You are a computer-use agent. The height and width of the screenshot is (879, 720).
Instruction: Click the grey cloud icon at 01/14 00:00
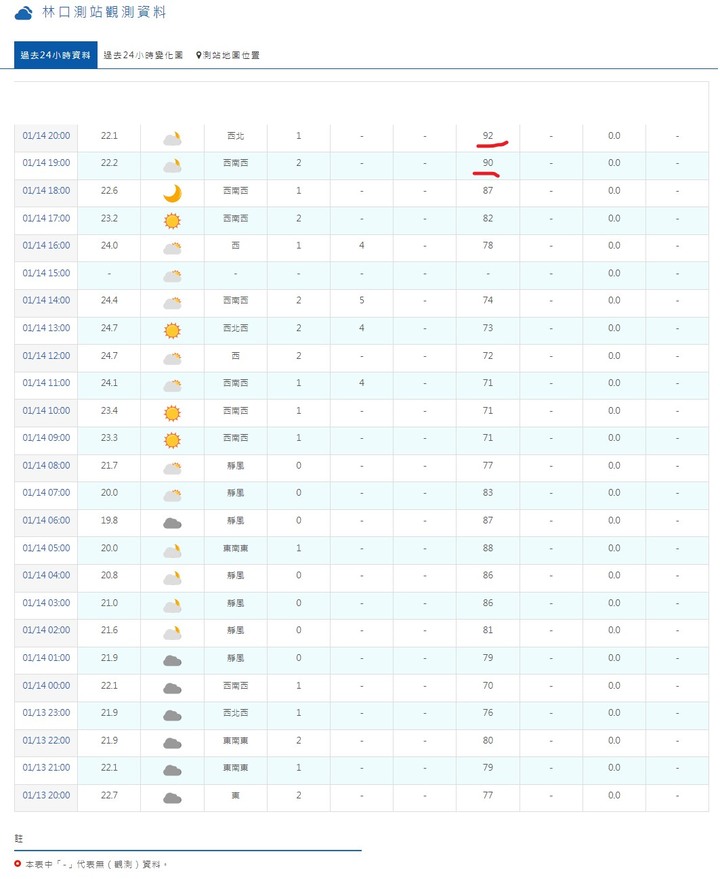click(172, 688)
